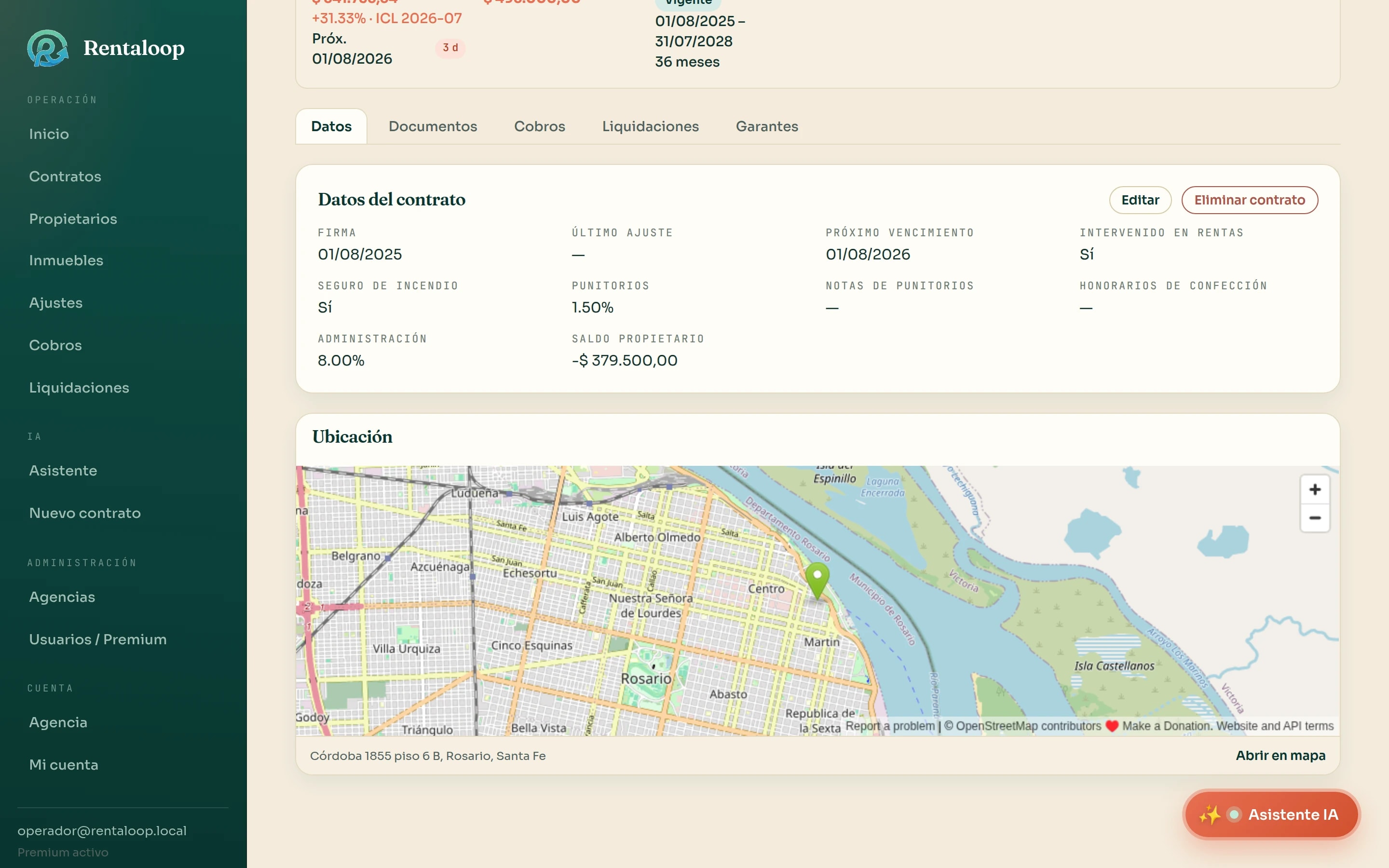
Task: Click the 36 meses duration text
Action: [x=687, y=62]
